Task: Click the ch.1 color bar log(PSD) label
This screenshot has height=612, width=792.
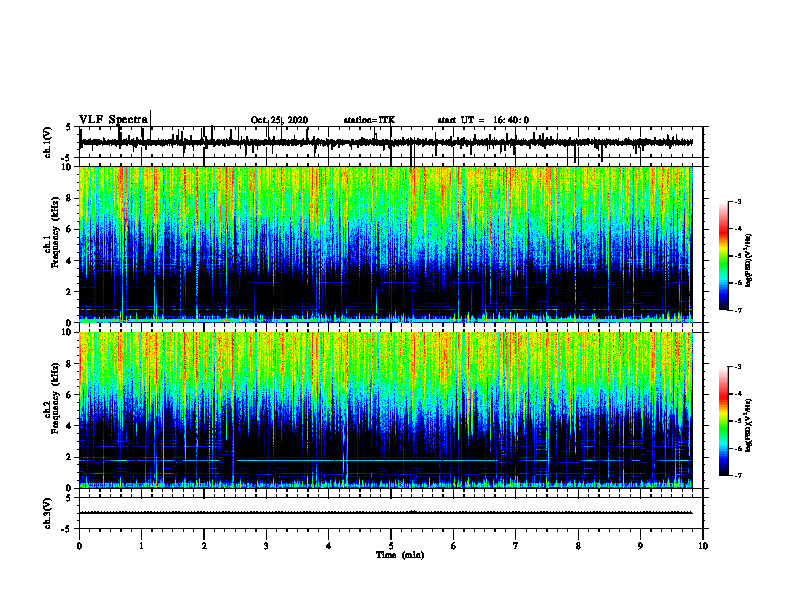Action: [749, 260]
